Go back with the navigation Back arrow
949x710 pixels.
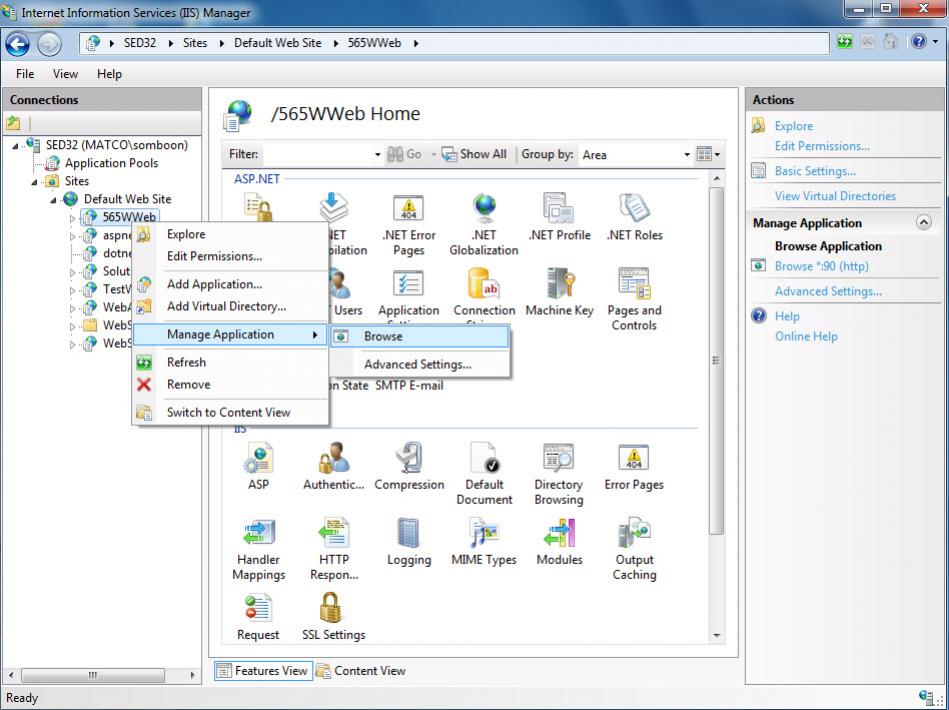coord(18,44)
